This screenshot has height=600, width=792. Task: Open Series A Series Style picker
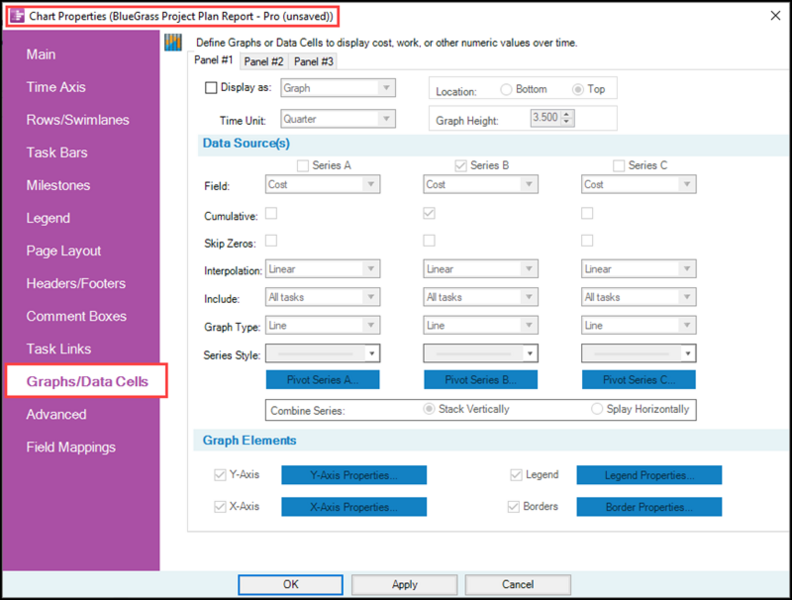pyautogui.click(x=323, y=354)
